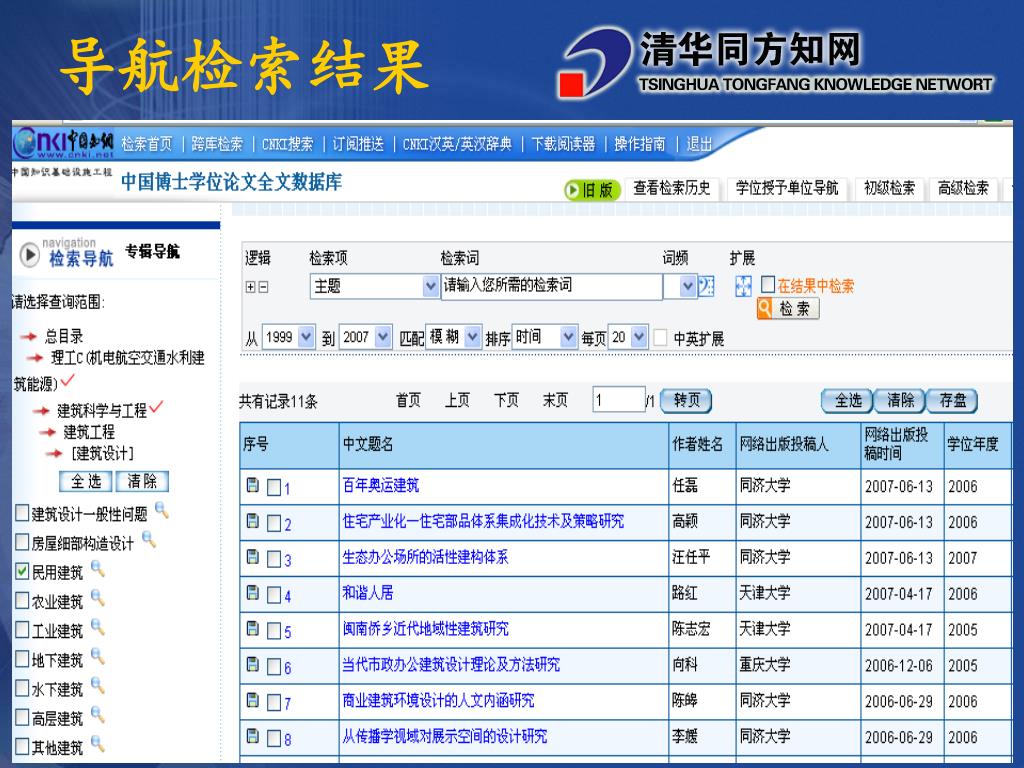Open the 匹配 模糊 dropdown
Screen dimensions: 1024x768
tap(472, 337)
